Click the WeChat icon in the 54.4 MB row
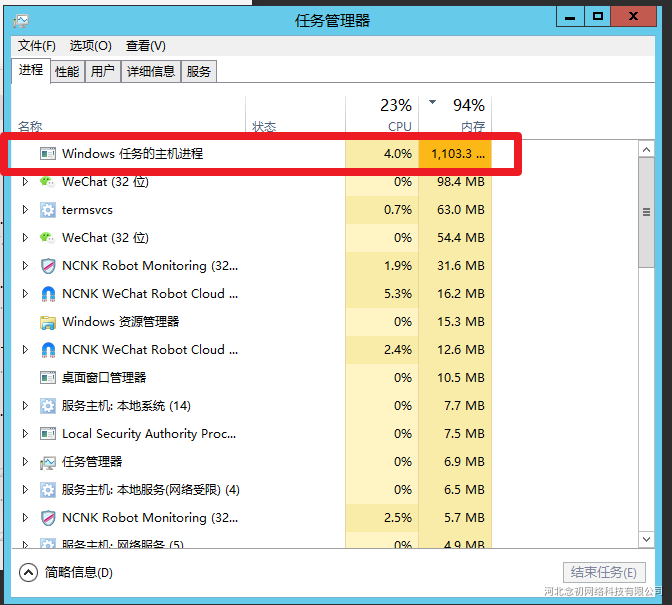672x605 pixels. pyautogui.click(x=47, y=237)
